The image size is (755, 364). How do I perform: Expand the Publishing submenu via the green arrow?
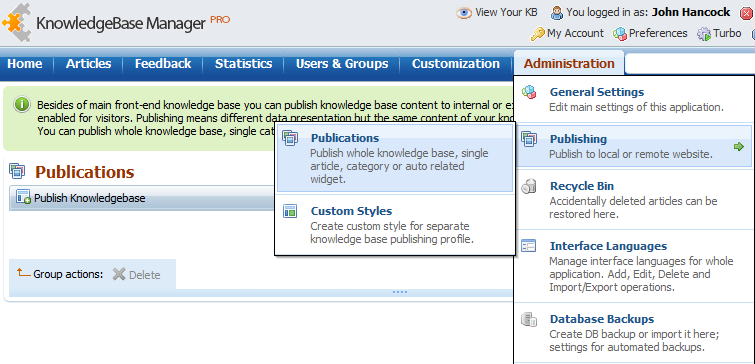point(739,146)
